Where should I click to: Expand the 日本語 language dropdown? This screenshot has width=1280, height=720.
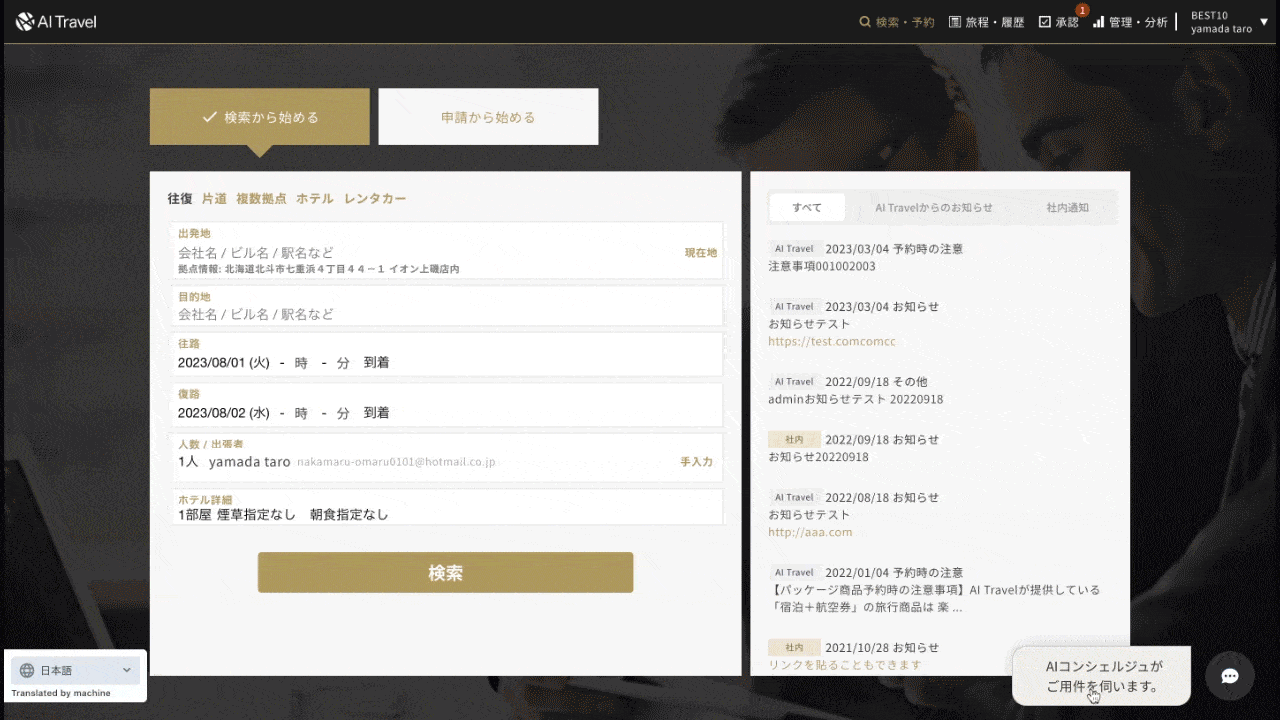tap(127, 670)
